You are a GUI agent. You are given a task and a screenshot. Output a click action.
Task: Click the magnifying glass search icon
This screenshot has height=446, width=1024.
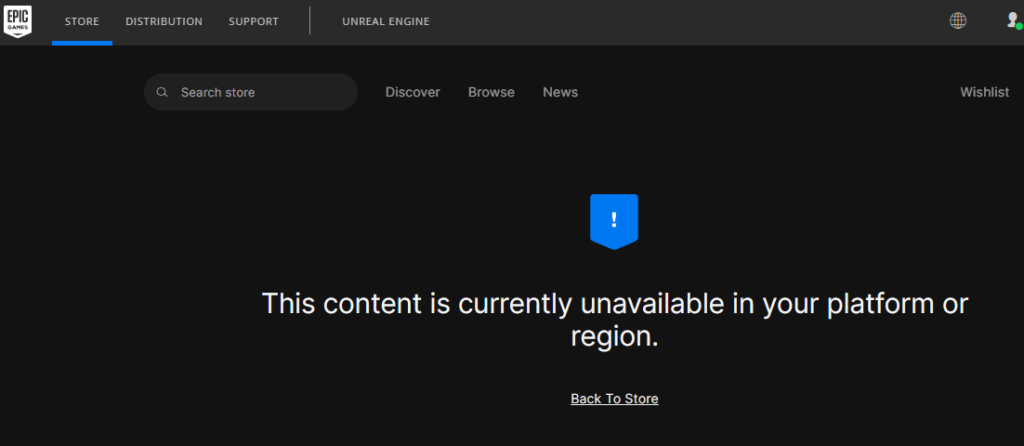163,92
